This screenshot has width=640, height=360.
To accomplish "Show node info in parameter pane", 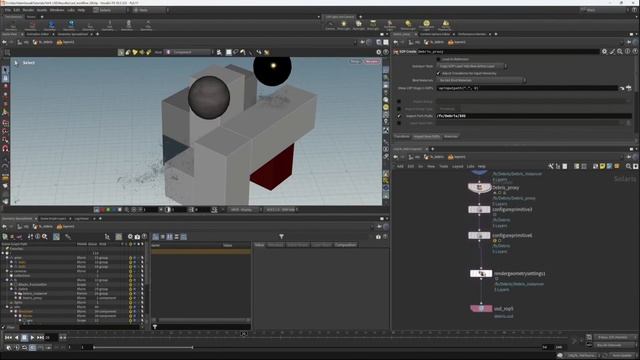I will [x=627, y=51].
